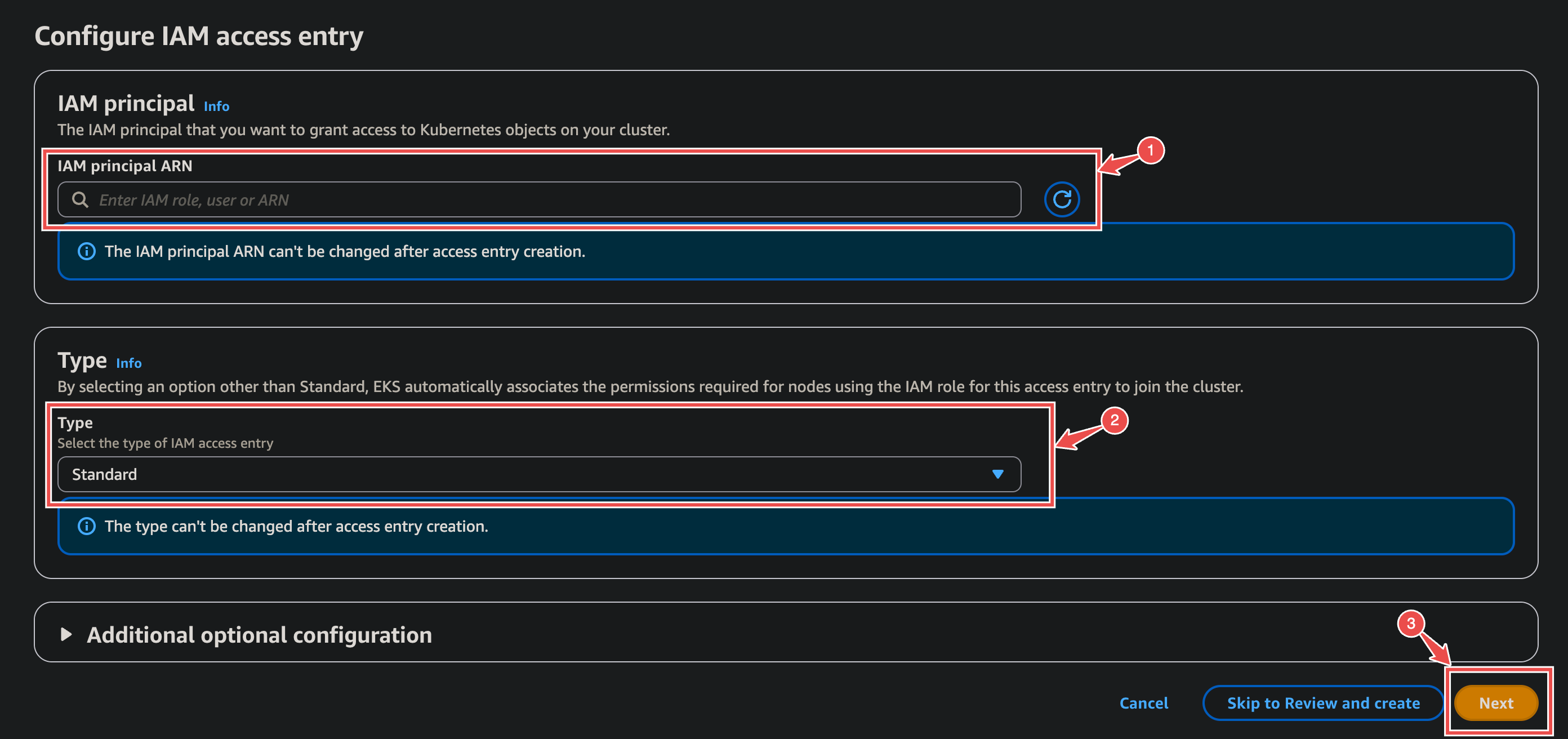Refresh the IAM principal ARN suggestions
Viewport: 1568px width, 739px height.
point(1062,199)
